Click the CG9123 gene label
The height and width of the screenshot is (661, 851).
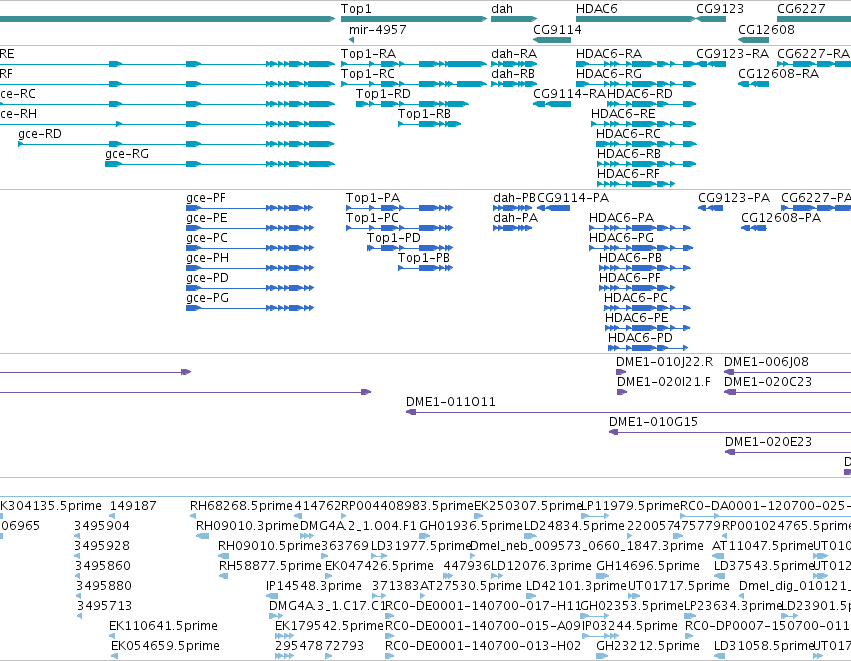coord(720,9)
